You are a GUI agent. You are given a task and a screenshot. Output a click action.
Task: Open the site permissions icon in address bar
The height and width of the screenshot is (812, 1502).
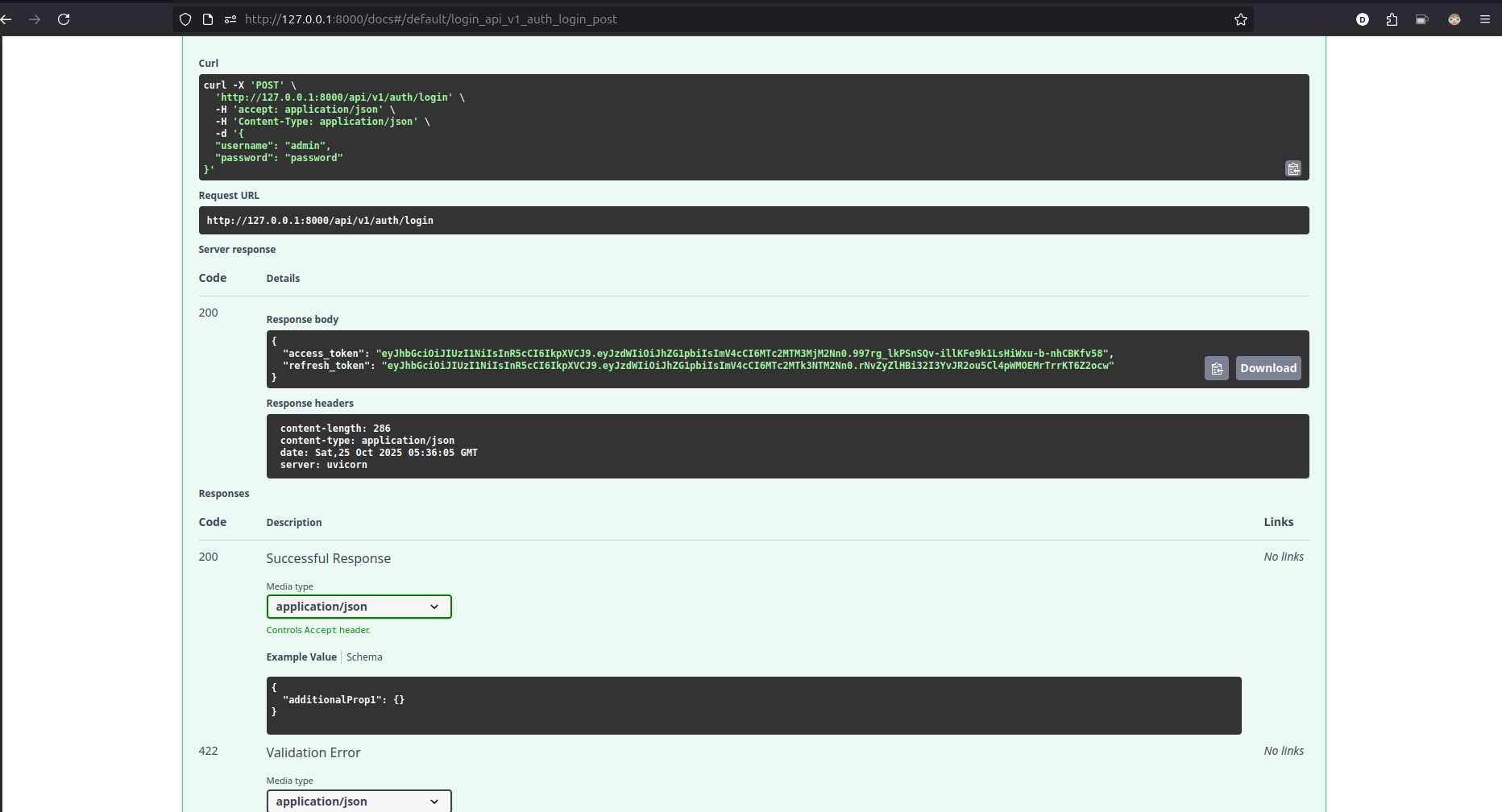231,19
